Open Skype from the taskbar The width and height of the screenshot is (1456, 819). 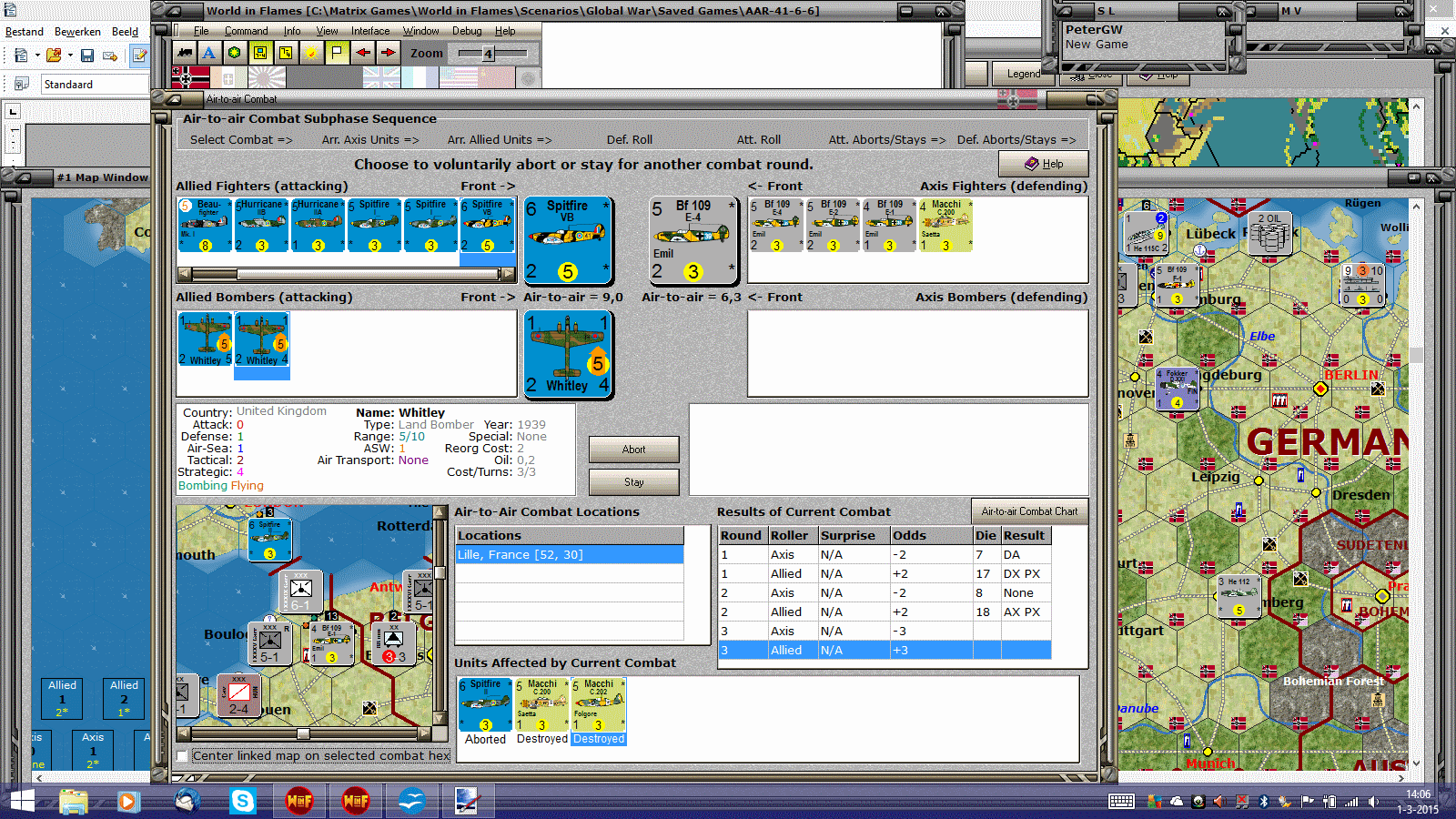pos(243,801)
